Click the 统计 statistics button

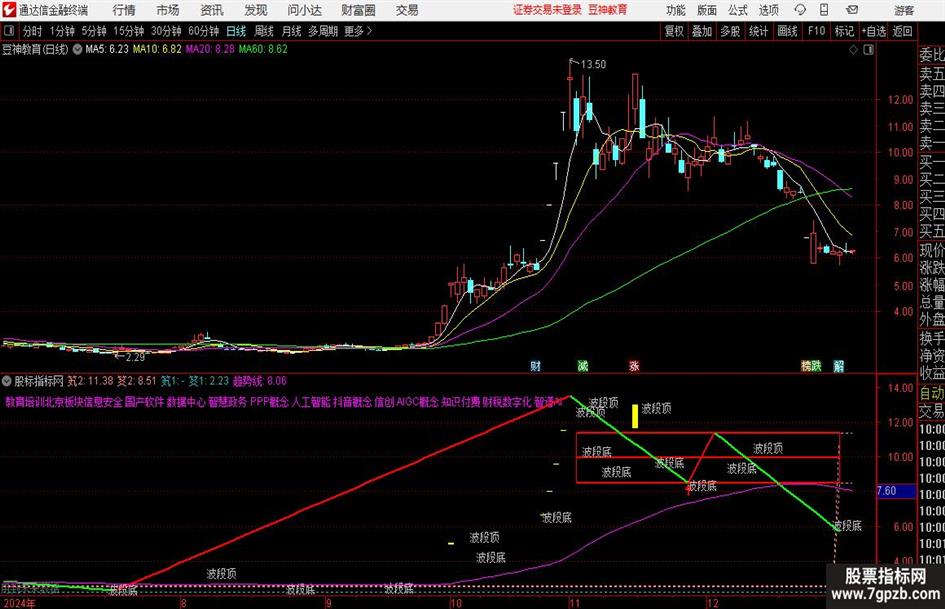tap(758, 31)
